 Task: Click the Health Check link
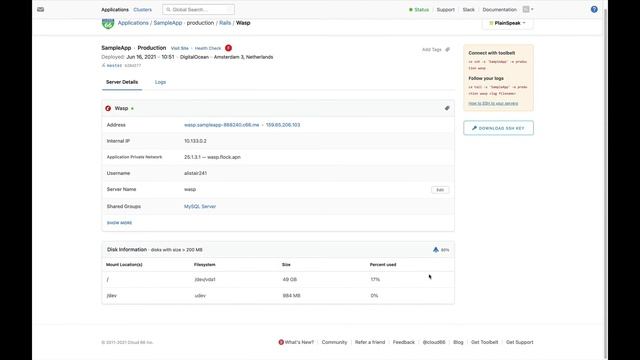(208, 48)
